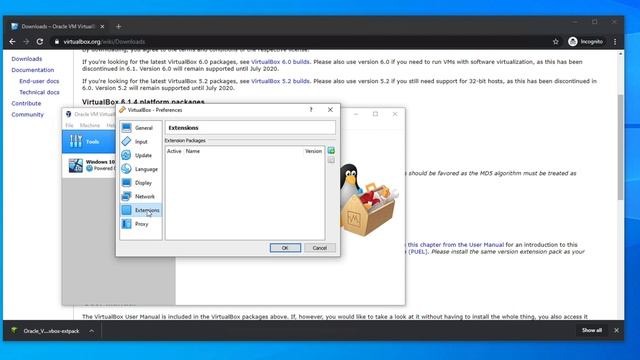
Task: Go back in Chrome browser
Action: (12, 42)
